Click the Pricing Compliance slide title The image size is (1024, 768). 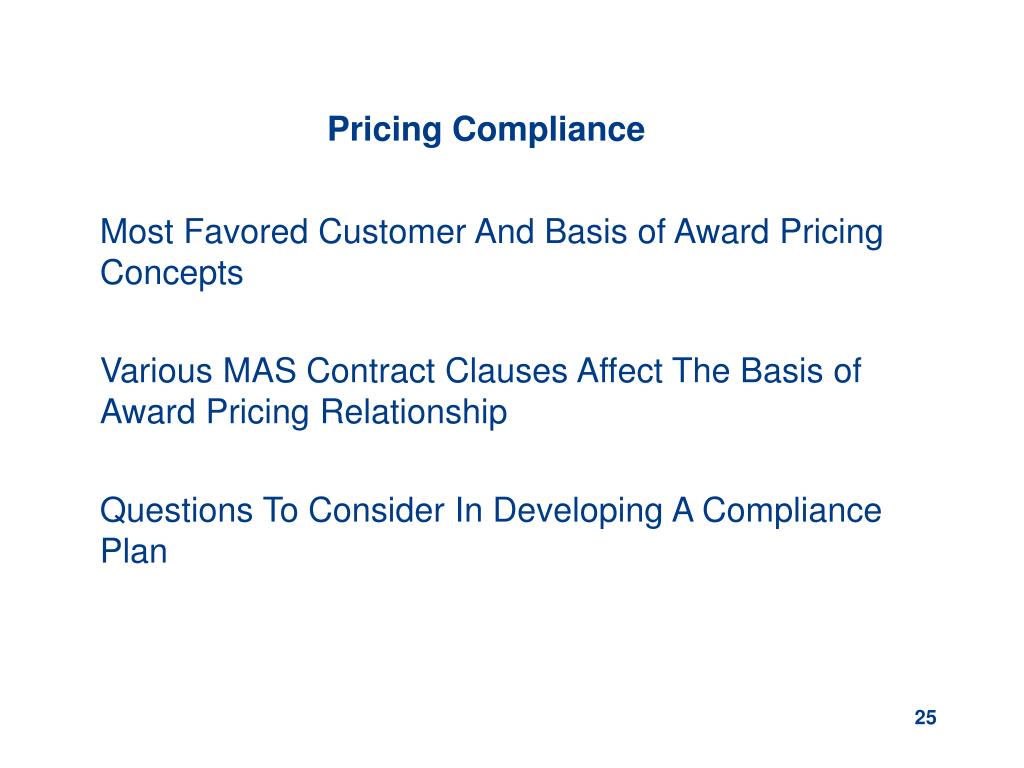pos(486,130)
